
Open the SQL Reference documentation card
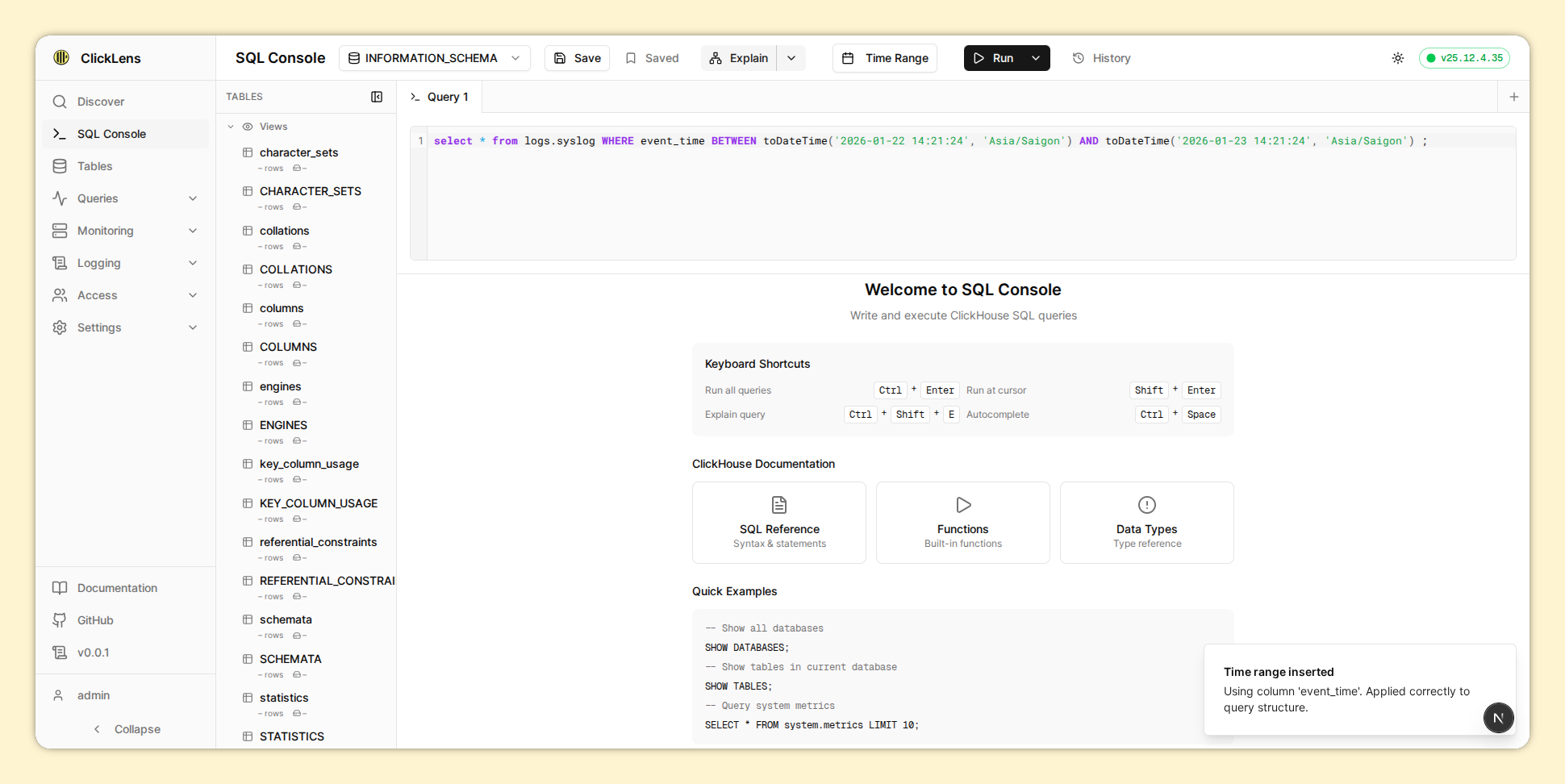[x=778, y=523]
